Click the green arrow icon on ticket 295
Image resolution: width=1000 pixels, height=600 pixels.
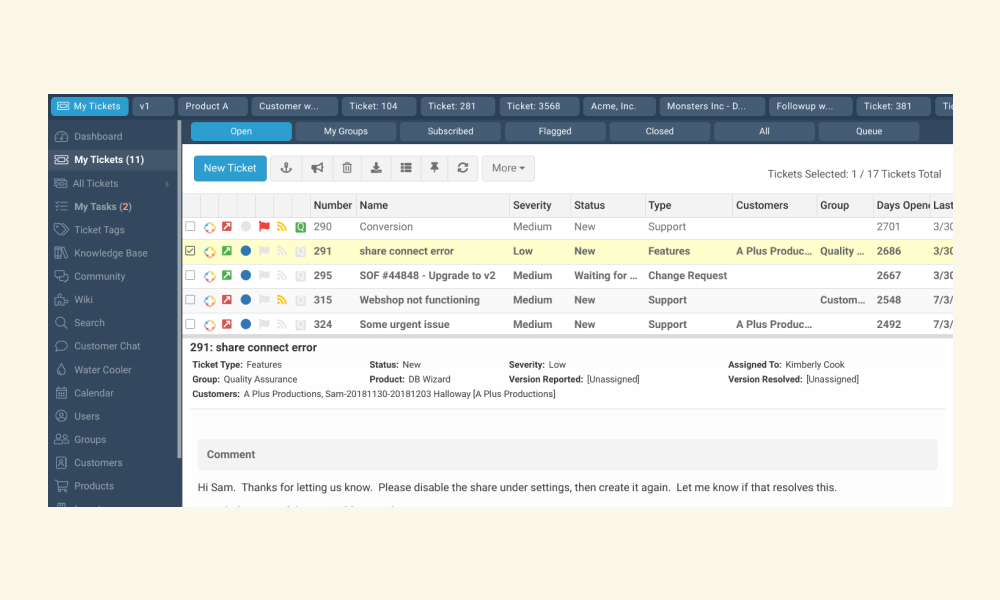pos(227,275)
